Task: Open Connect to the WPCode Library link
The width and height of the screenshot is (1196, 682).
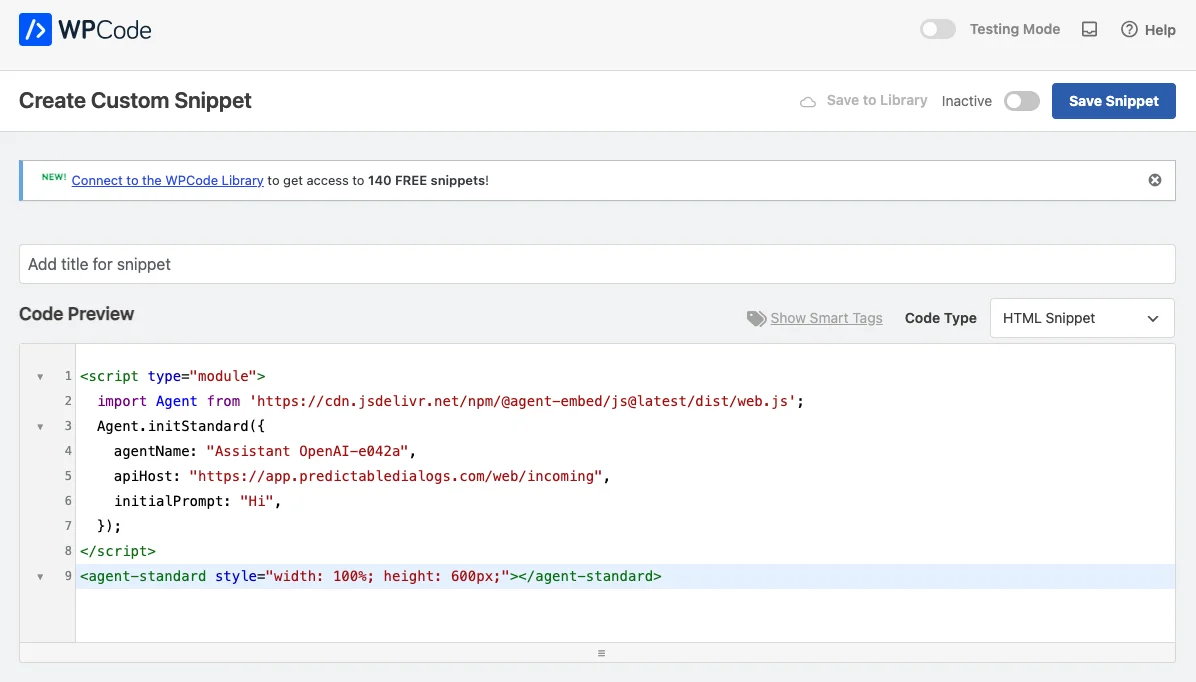Action: pyautogui.click(x=168, y=180)
